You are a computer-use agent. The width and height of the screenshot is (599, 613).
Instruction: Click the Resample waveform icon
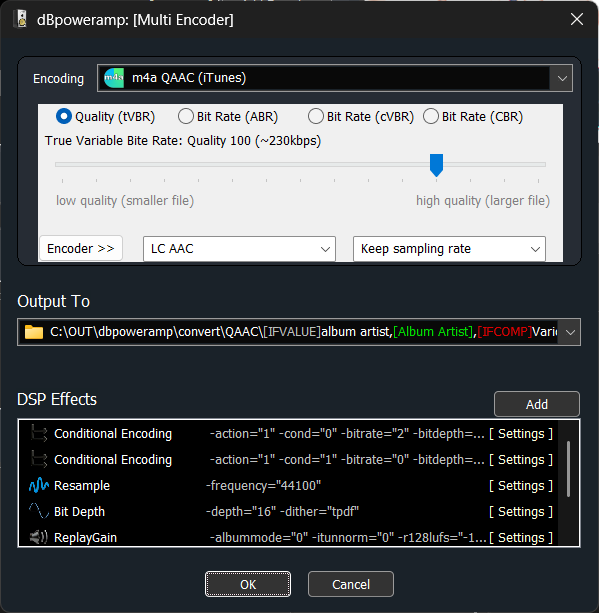coord(39,486)
